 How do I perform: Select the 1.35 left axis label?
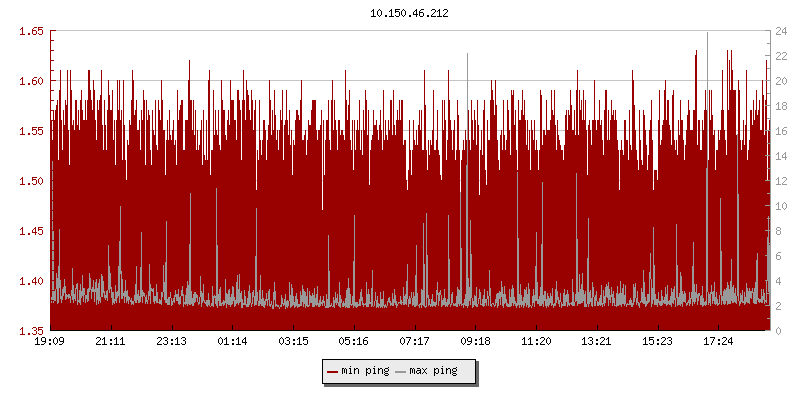(30, 331)
